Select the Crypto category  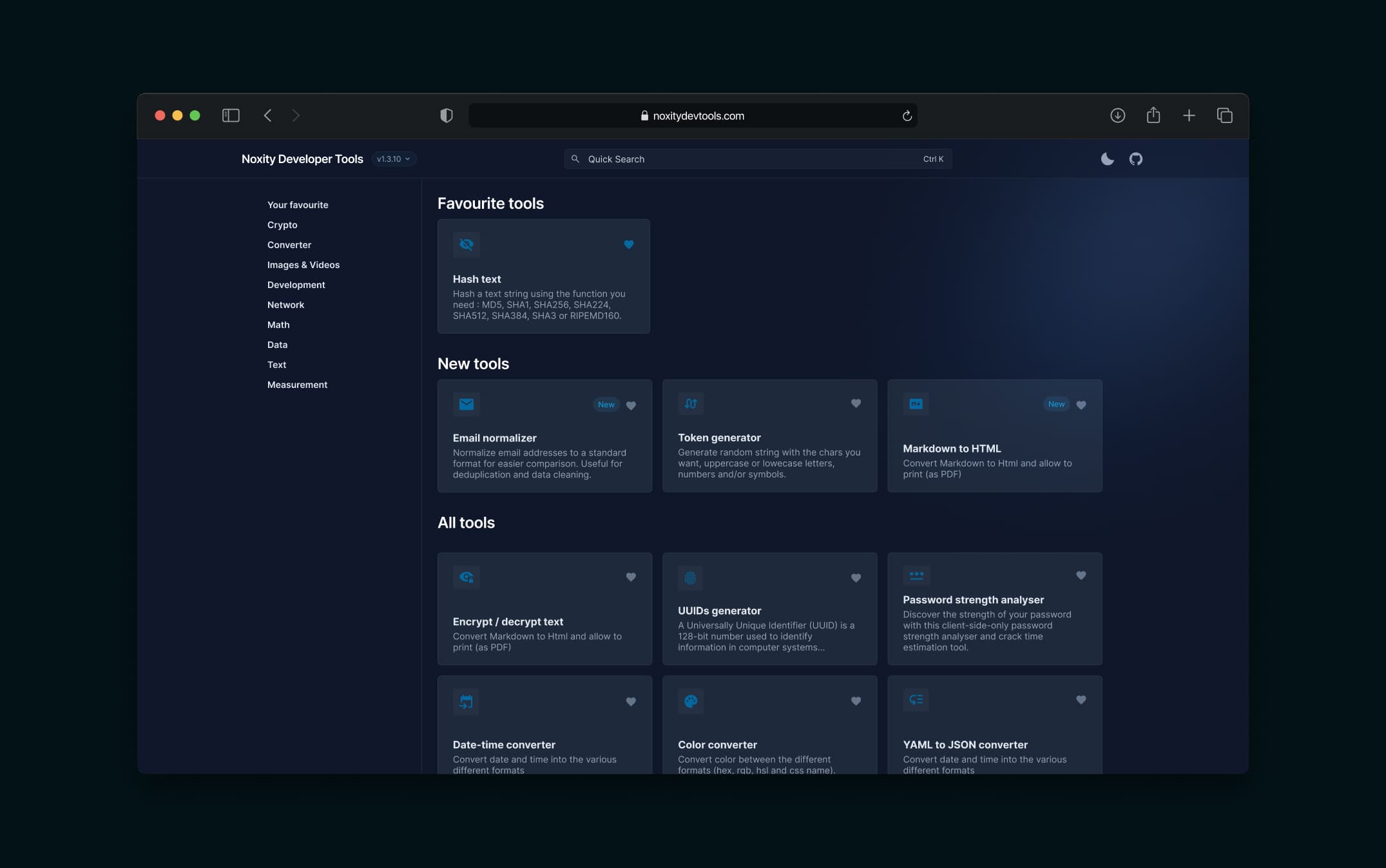[x=282, y=225]
